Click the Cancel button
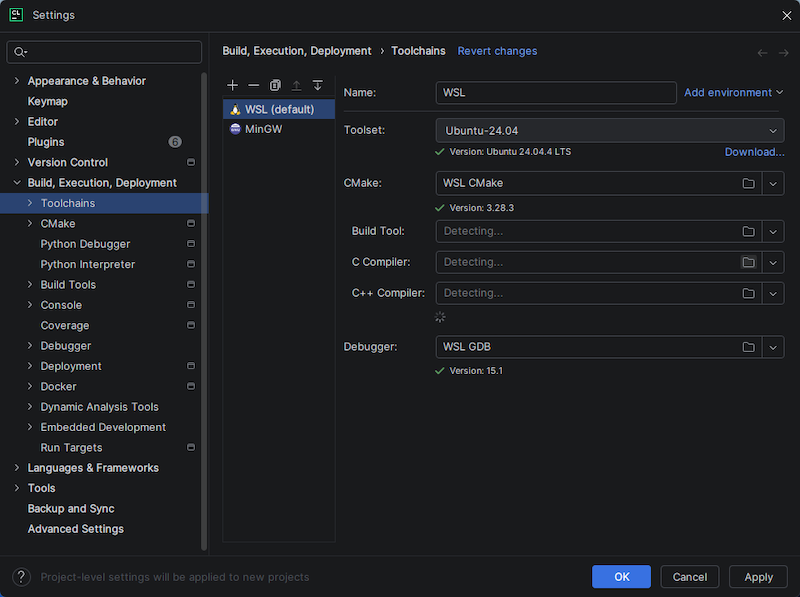 (690, 577)
